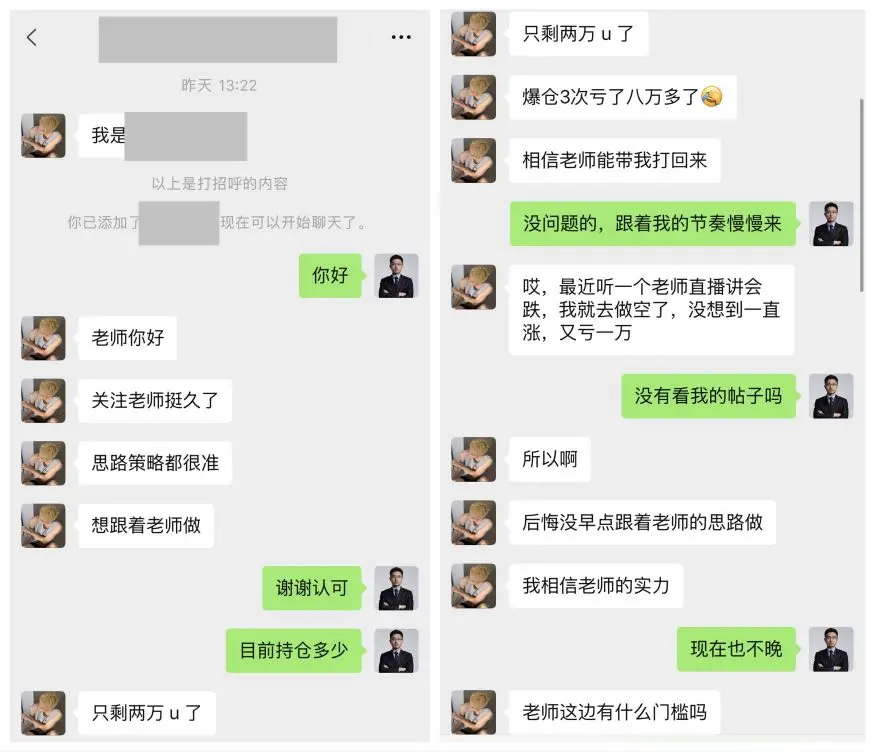The width and height of the screenshot is (875, 752).
Task: Tap avatar beside 没有看我的帖子吗 message
Action: pyautogui.click(x=831, y=396)
